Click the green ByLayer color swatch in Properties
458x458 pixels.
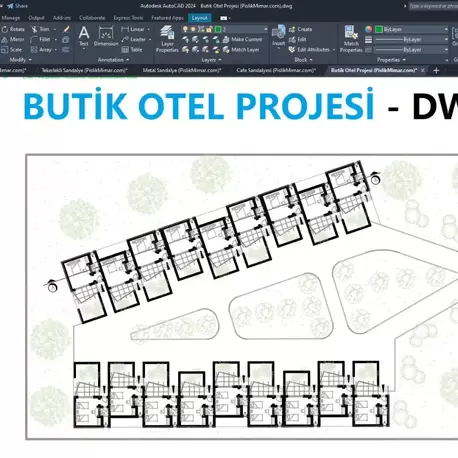pos(379,29)
